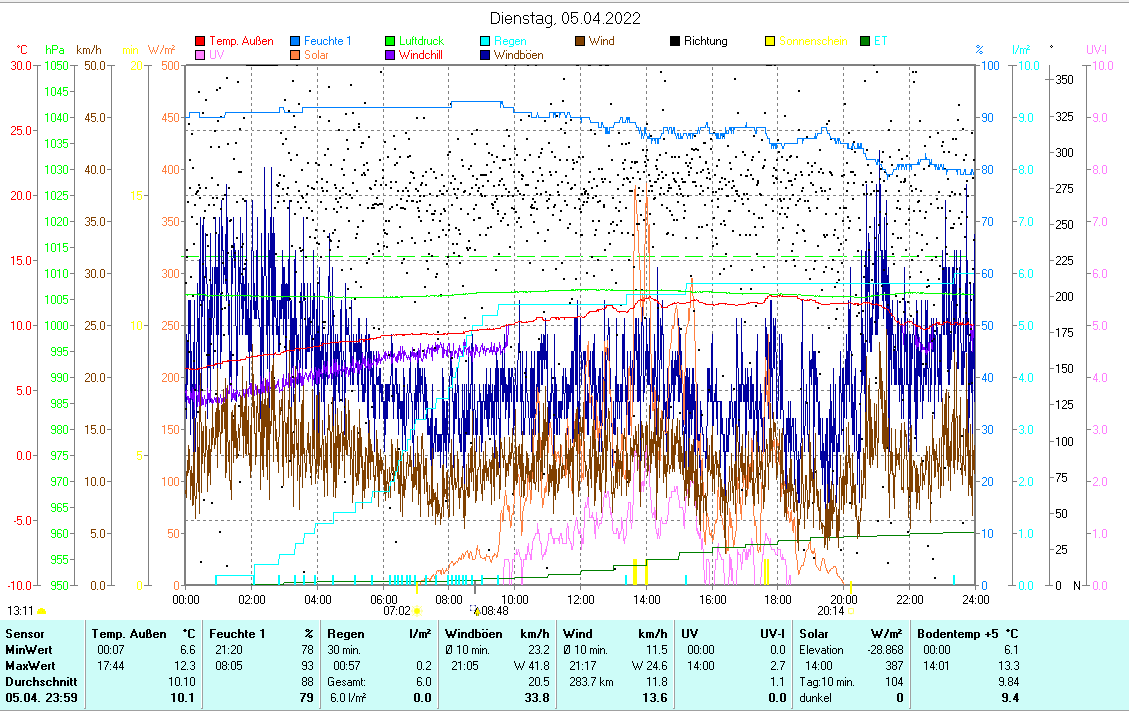Viewport: 1129px width, 711px height.
Task: Click the sun marker next to 07:02
Action: click(x=417, y=610)
